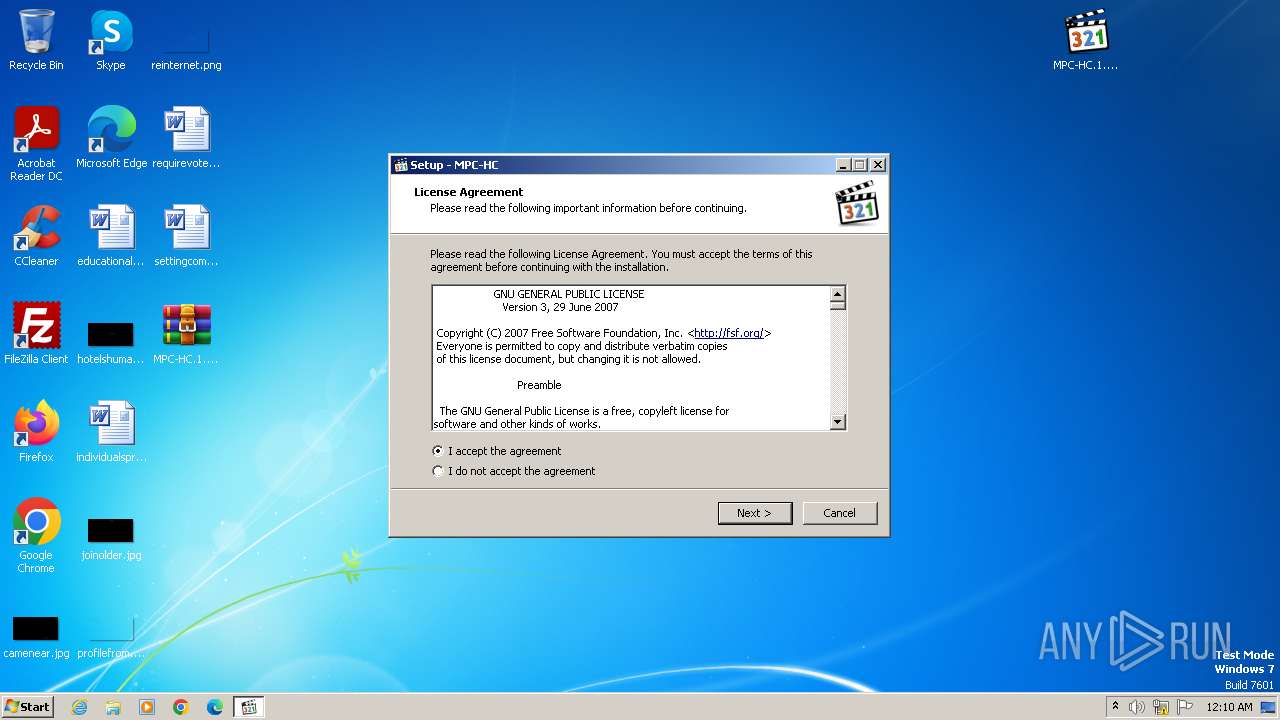1280x720 pixels.
Task: Select 'I do not accept the agreement'
Action: [514, 471]
